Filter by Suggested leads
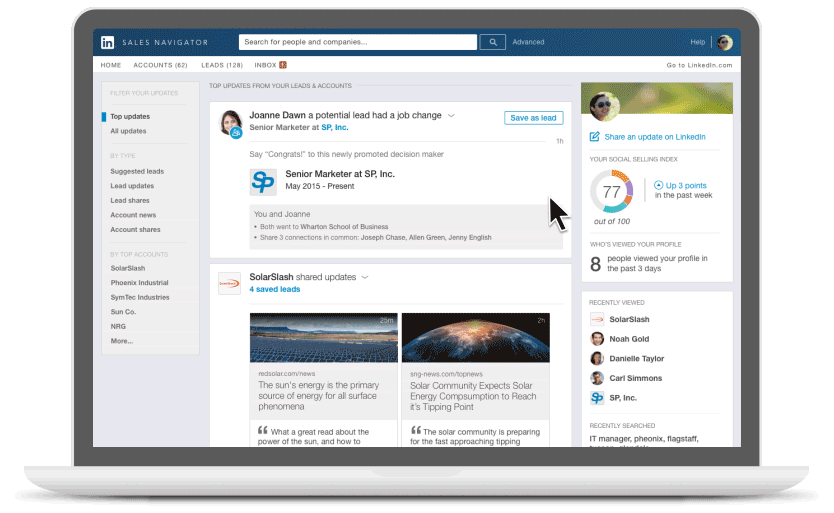 point(137,171)
